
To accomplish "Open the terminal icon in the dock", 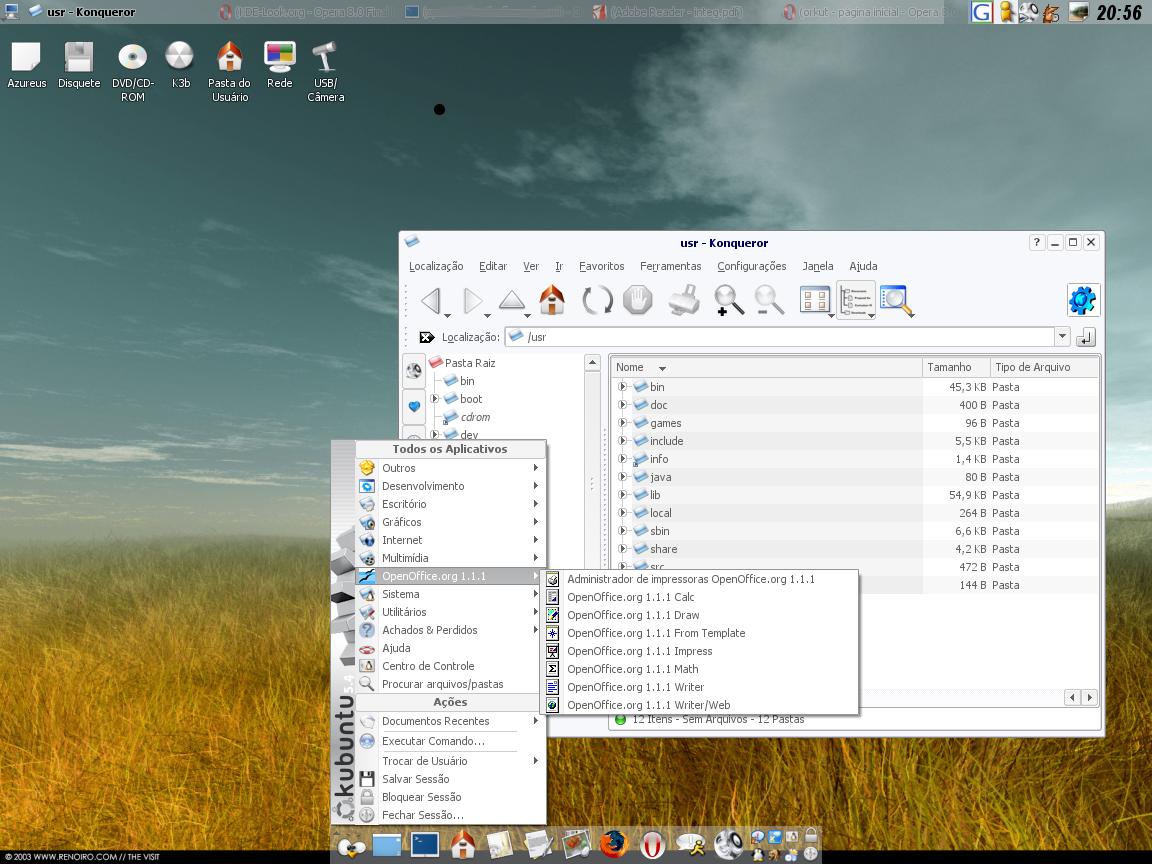I will [425, 845].
